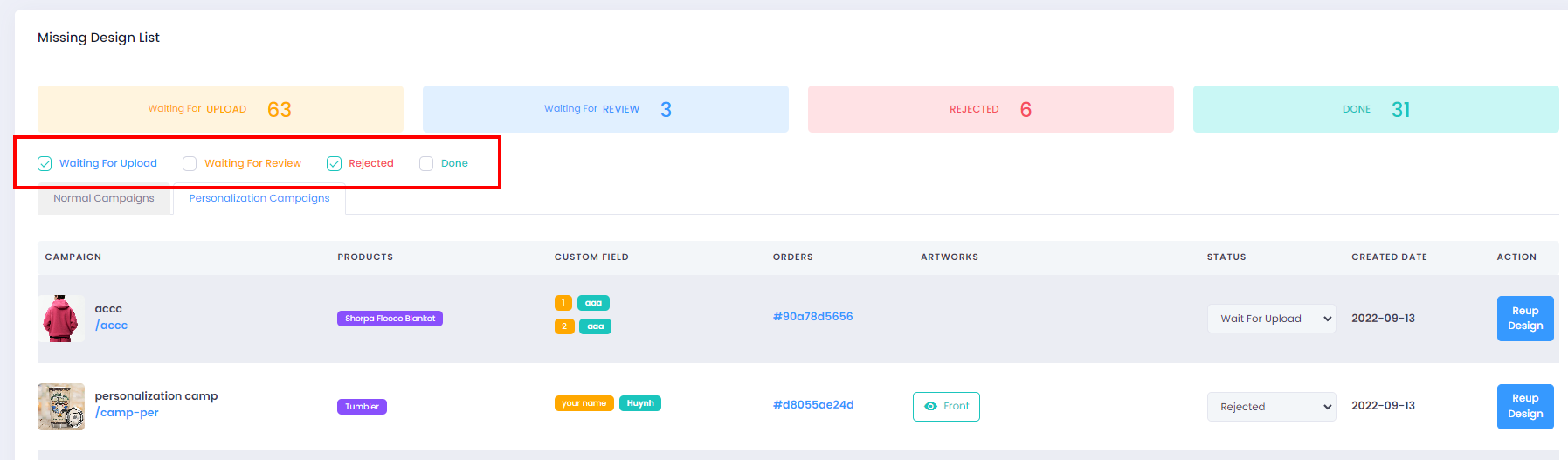Click custom field tag numbered 1
Image resolution: width=1568 pixels, height=460 pixels.
(563, 303)
